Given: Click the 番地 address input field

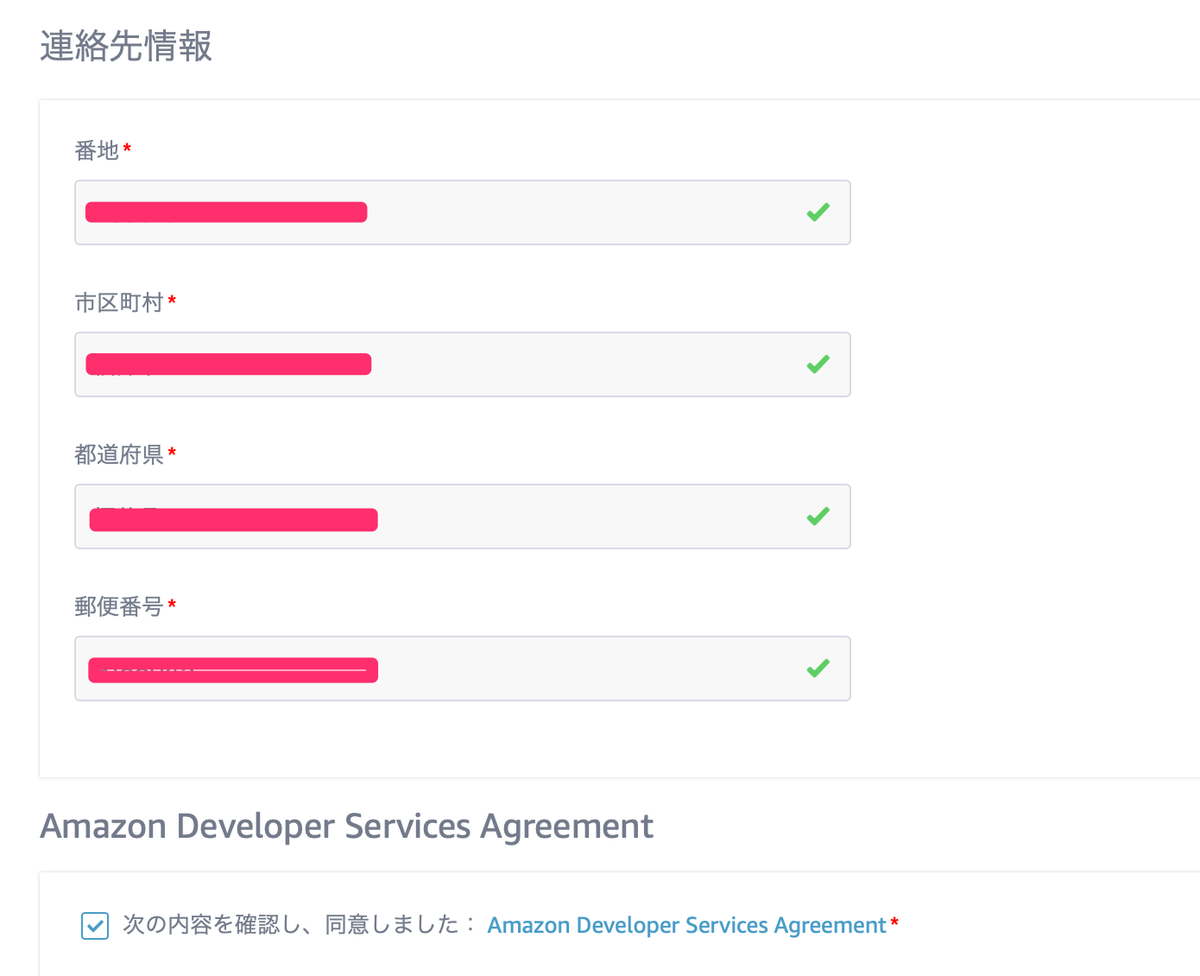Looking at the screenshot, I should 462,212.
